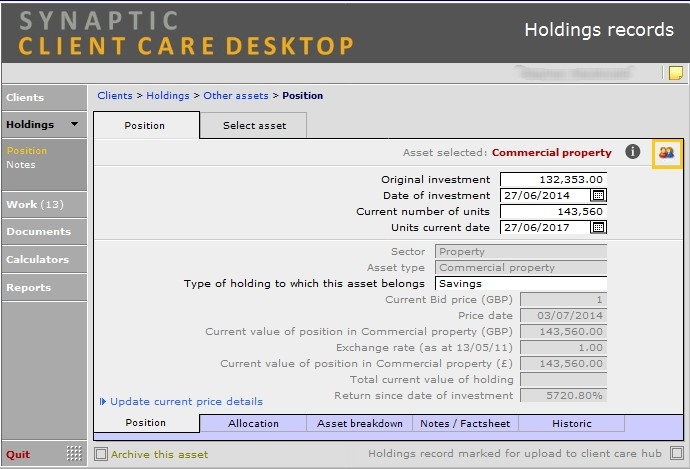Click the Original investment field
This screenshot has width=690, height=469.
pyautogui.click(x=553, y=179)
